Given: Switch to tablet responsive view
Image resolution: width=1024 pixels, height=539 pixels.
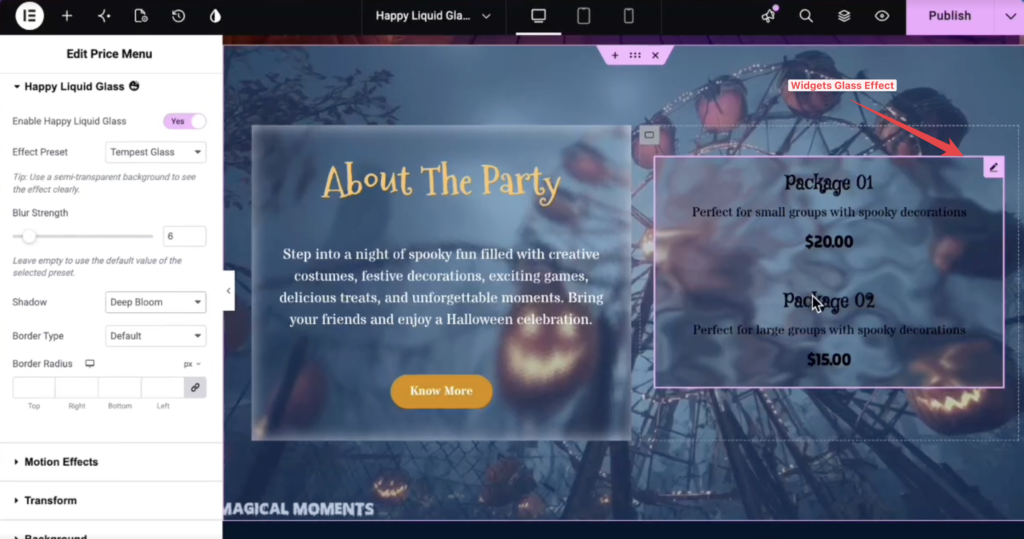Looking at the screenshot, I should coord(583,16).
